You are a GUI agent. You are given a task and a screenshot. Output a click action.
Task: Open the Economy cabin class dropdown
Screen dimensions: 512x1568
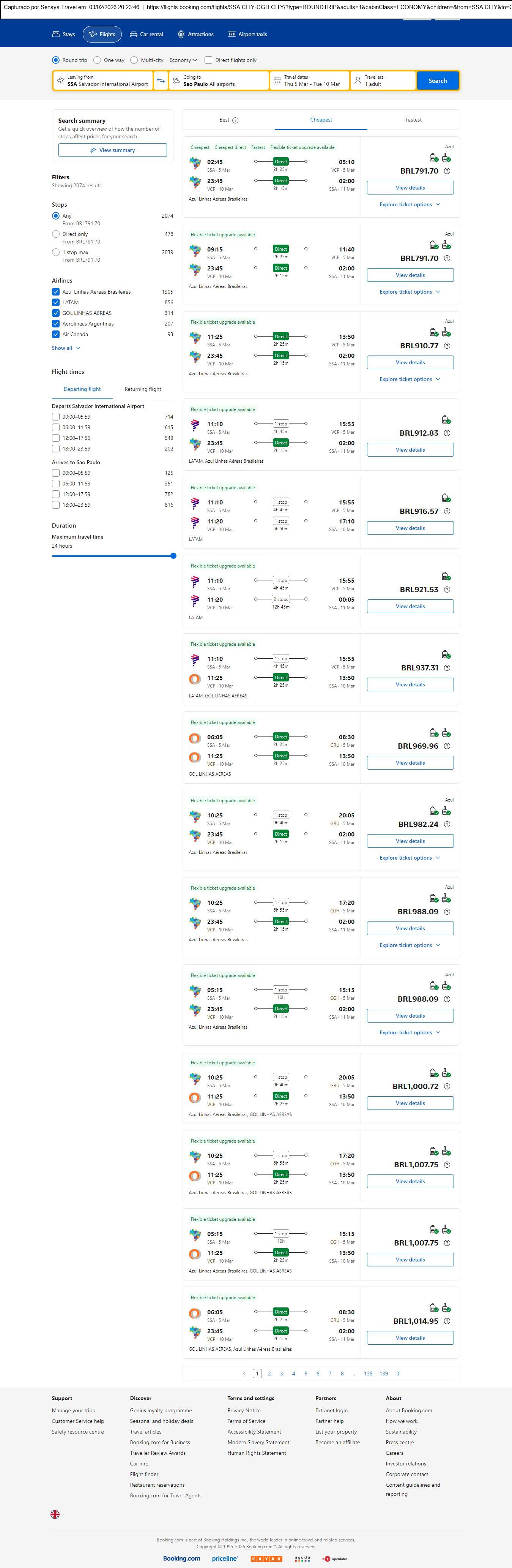click(x=183, y=60)
